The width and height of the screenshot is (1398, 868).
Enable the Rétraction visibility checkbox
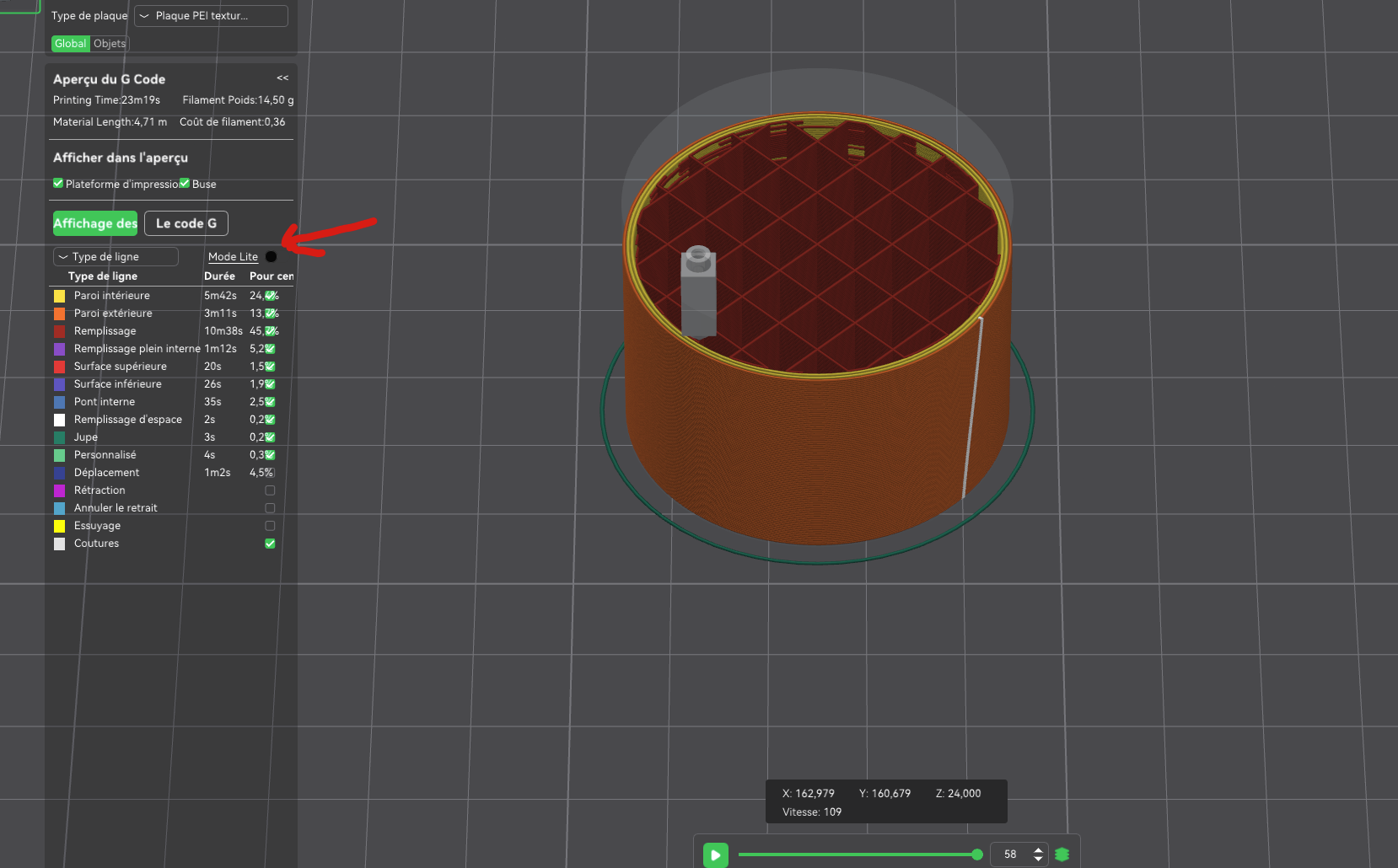pos(270,490)
